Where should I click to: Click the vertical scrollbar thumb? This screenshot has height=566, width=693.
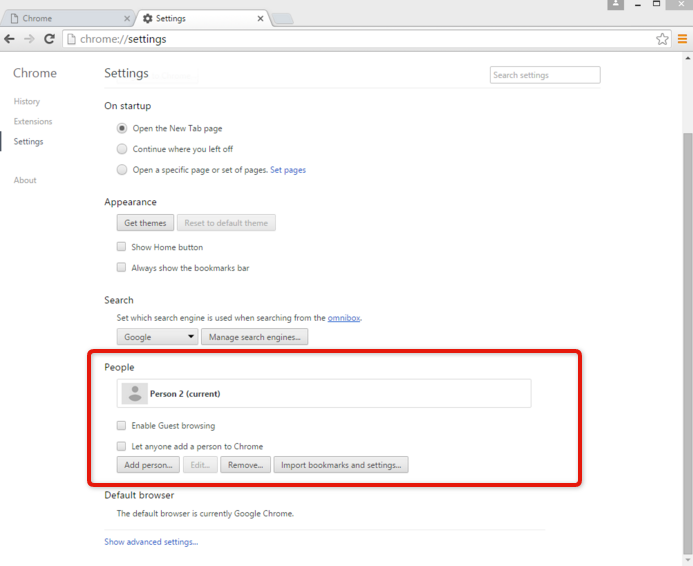687,342
